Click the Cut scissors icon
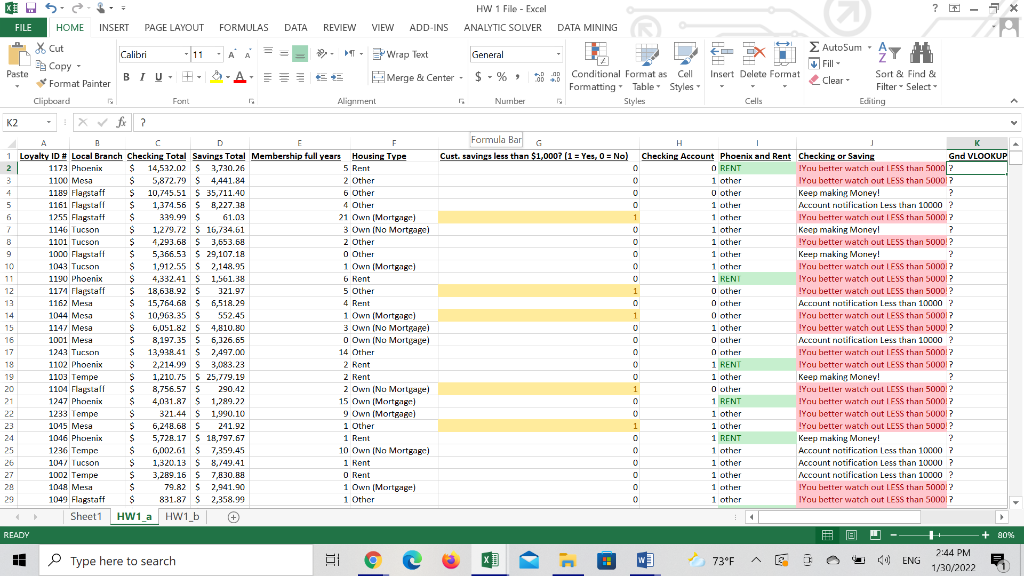1024x576 pixels. 41,49
